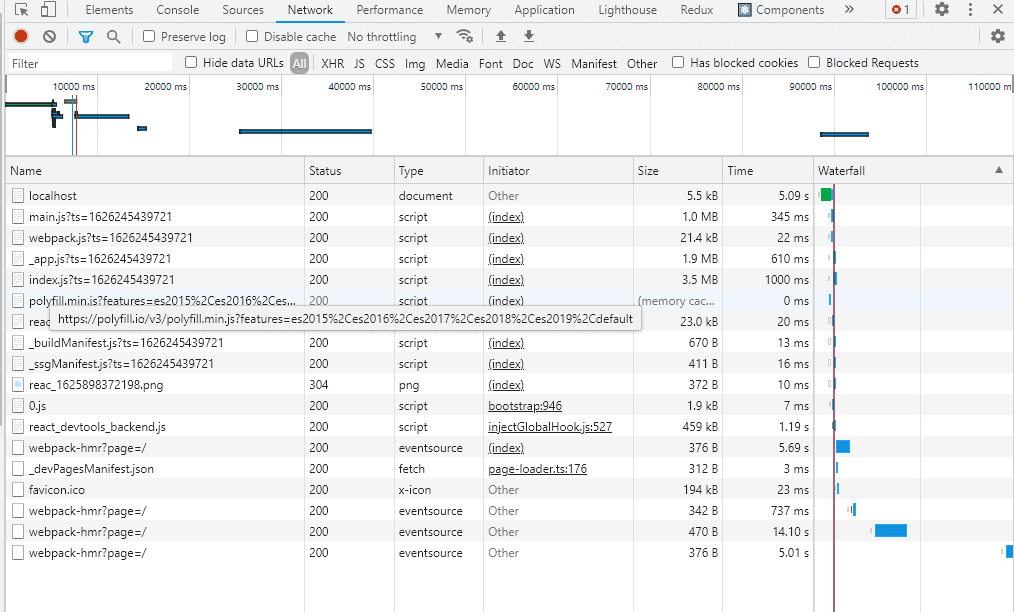1014x612 pixels.
Task: Open the DevTools three-dot menu
Action: [x=970, y=10]
